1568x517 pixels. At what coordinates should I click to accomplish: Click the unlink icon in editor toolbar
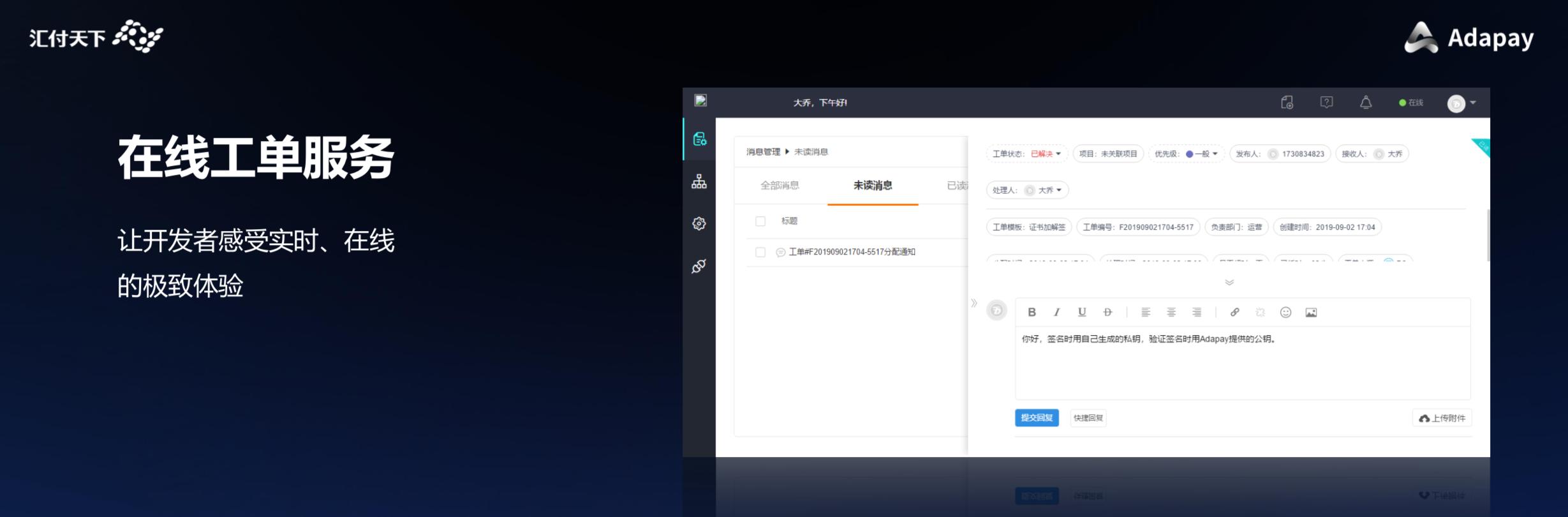pos(1261,312)
